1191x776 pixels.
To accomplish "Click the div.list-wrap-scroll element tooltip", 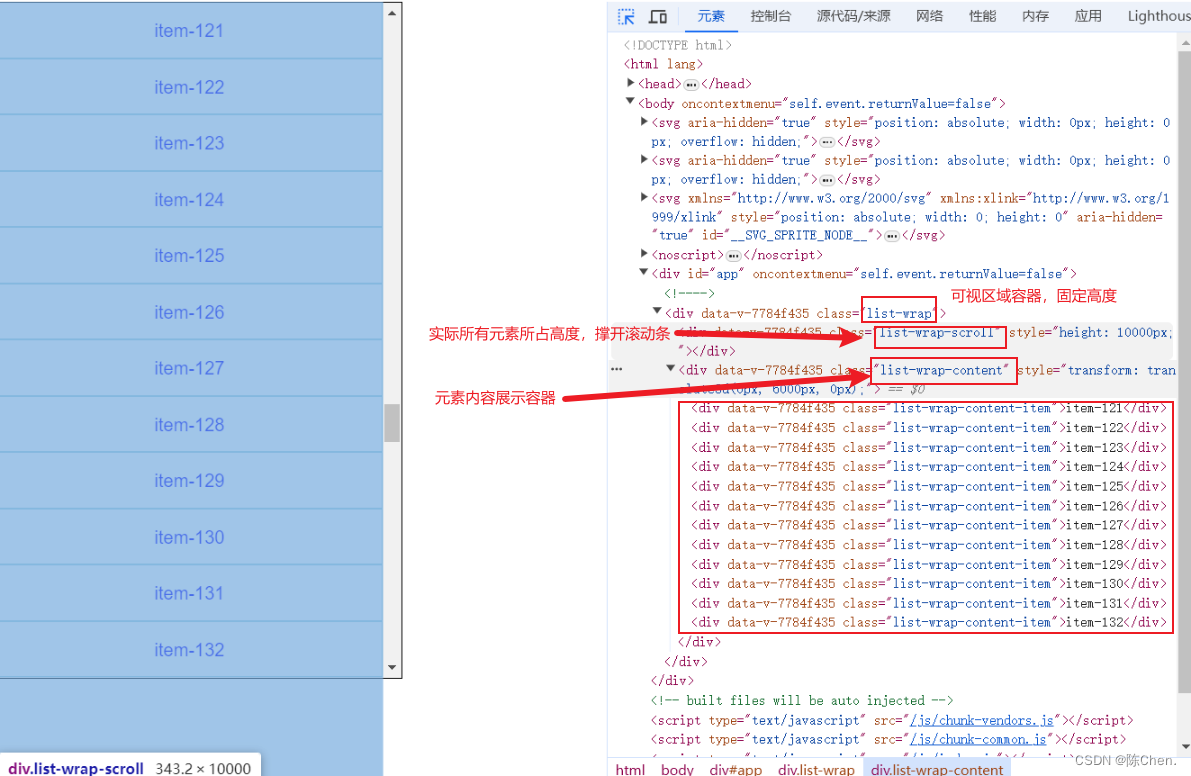I will pyautogui.click(x=130, y=767).
